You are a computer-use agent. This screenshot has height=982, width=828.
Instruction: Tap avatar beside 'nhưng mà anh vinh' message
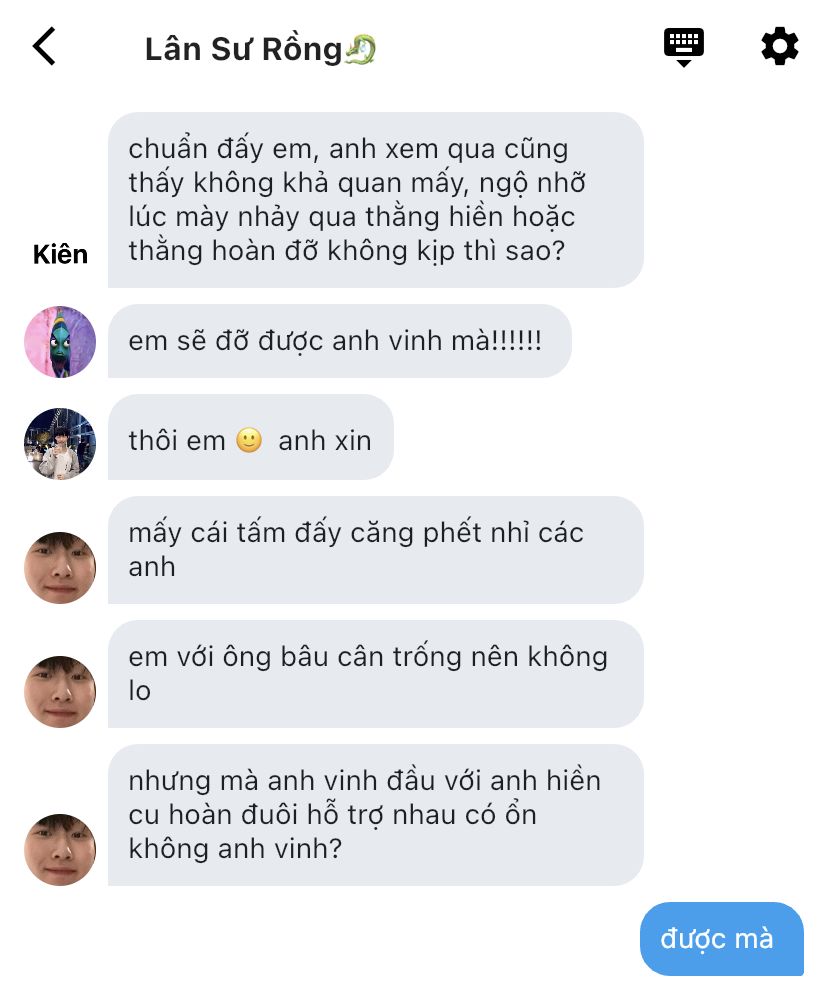pyautogui.click(x=60, y=849)
